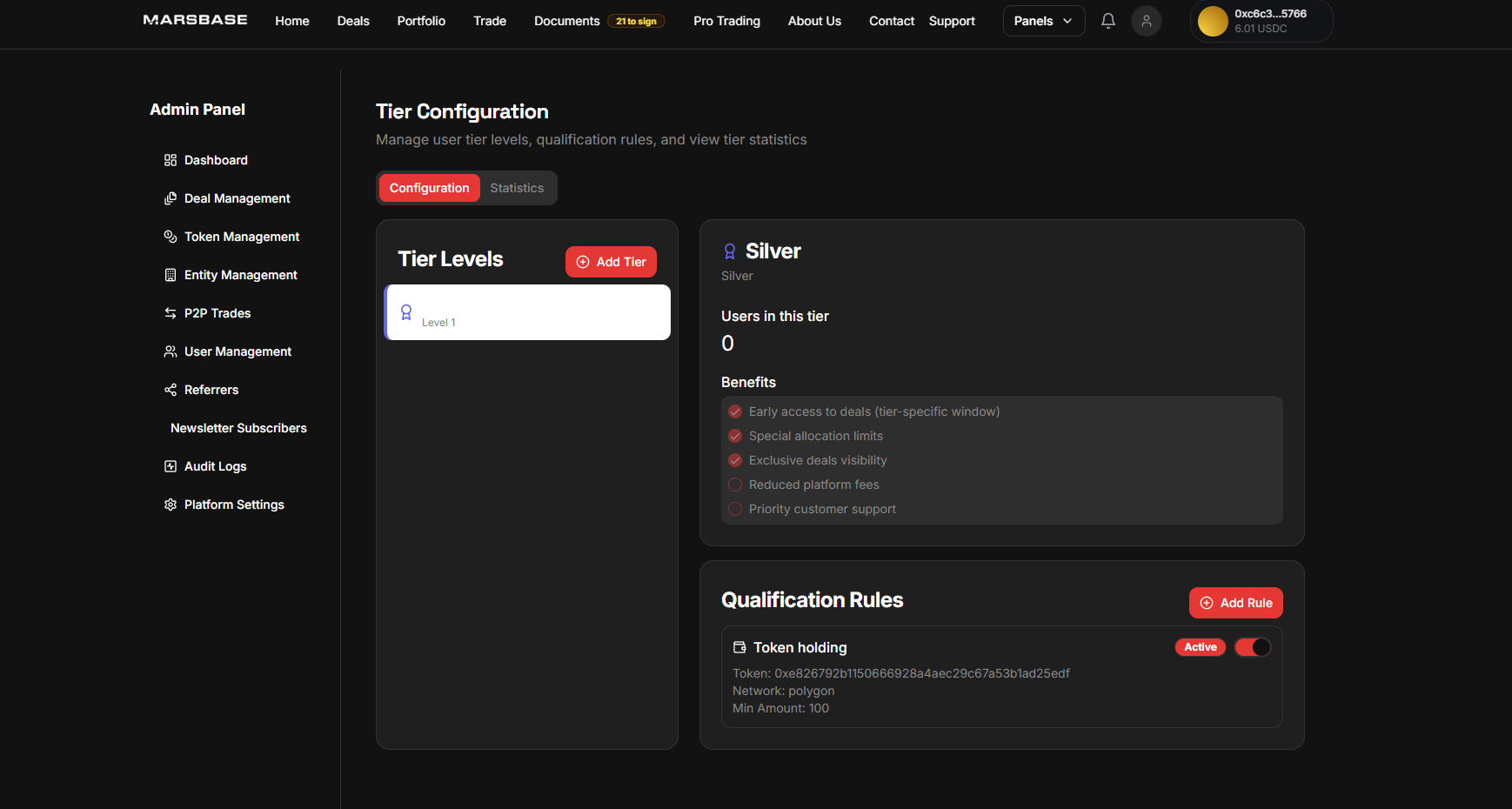The width and height of the screenshot is (1512, 809).
Task: Open the Pro Trading menu item
Action: (726, 21)
